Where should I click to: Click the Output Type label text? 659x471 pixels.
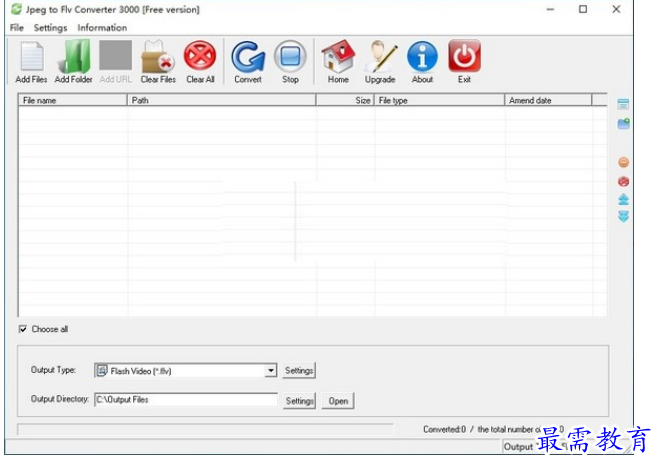(x=53, y=370)
